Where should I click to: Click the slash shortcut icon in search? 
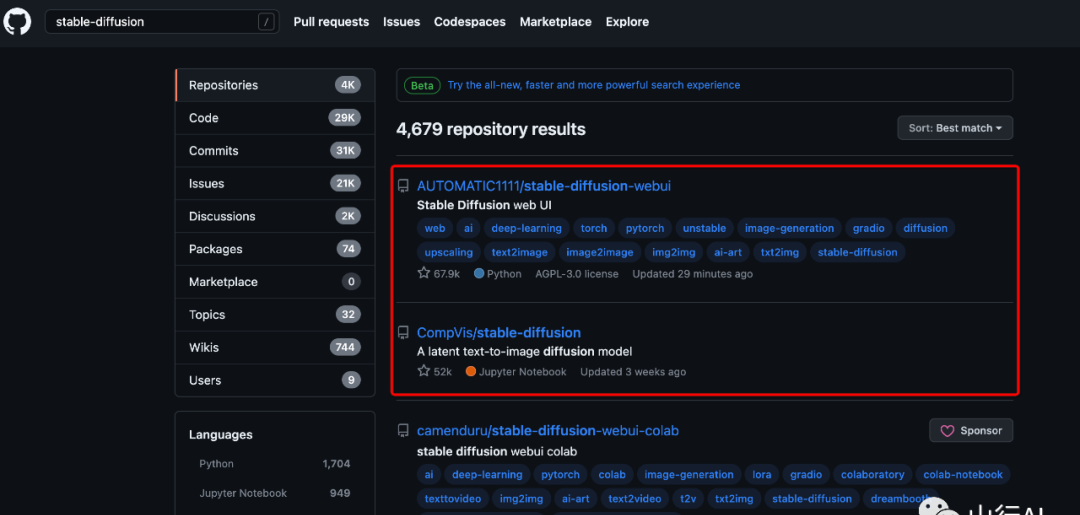(x=266, y=22)
